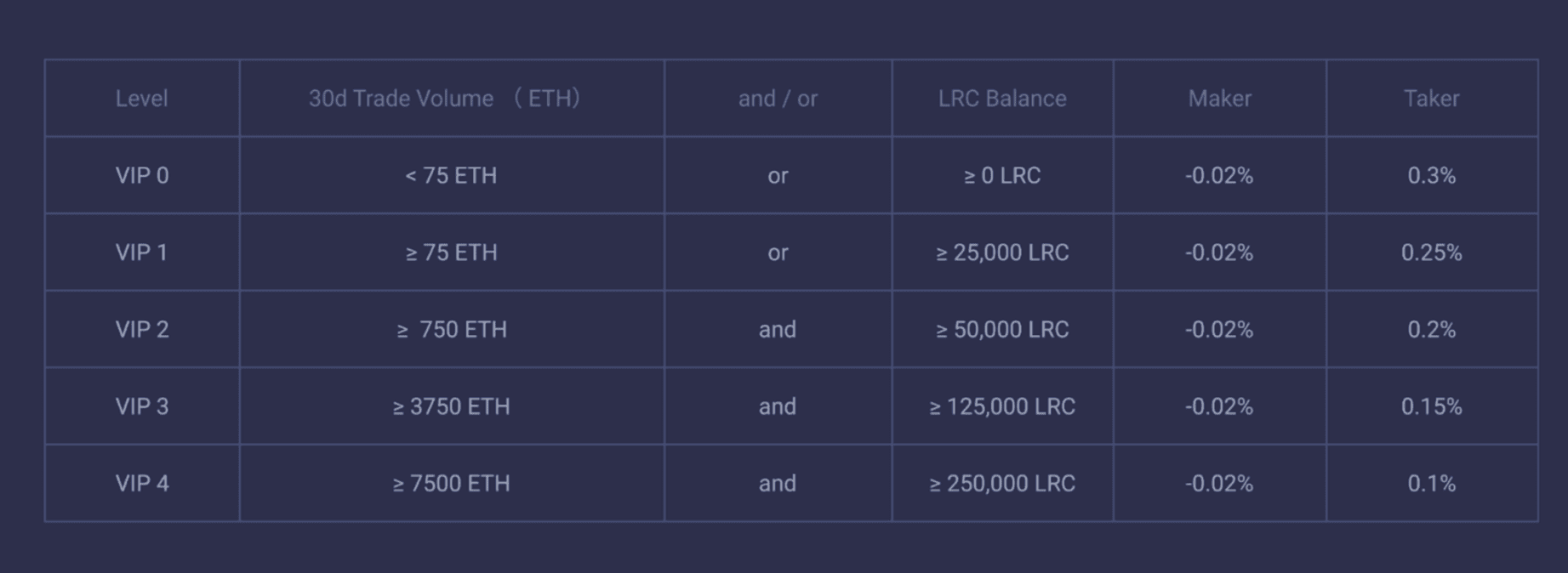Click the VIP 1 level cell

(x=142, y=252)
